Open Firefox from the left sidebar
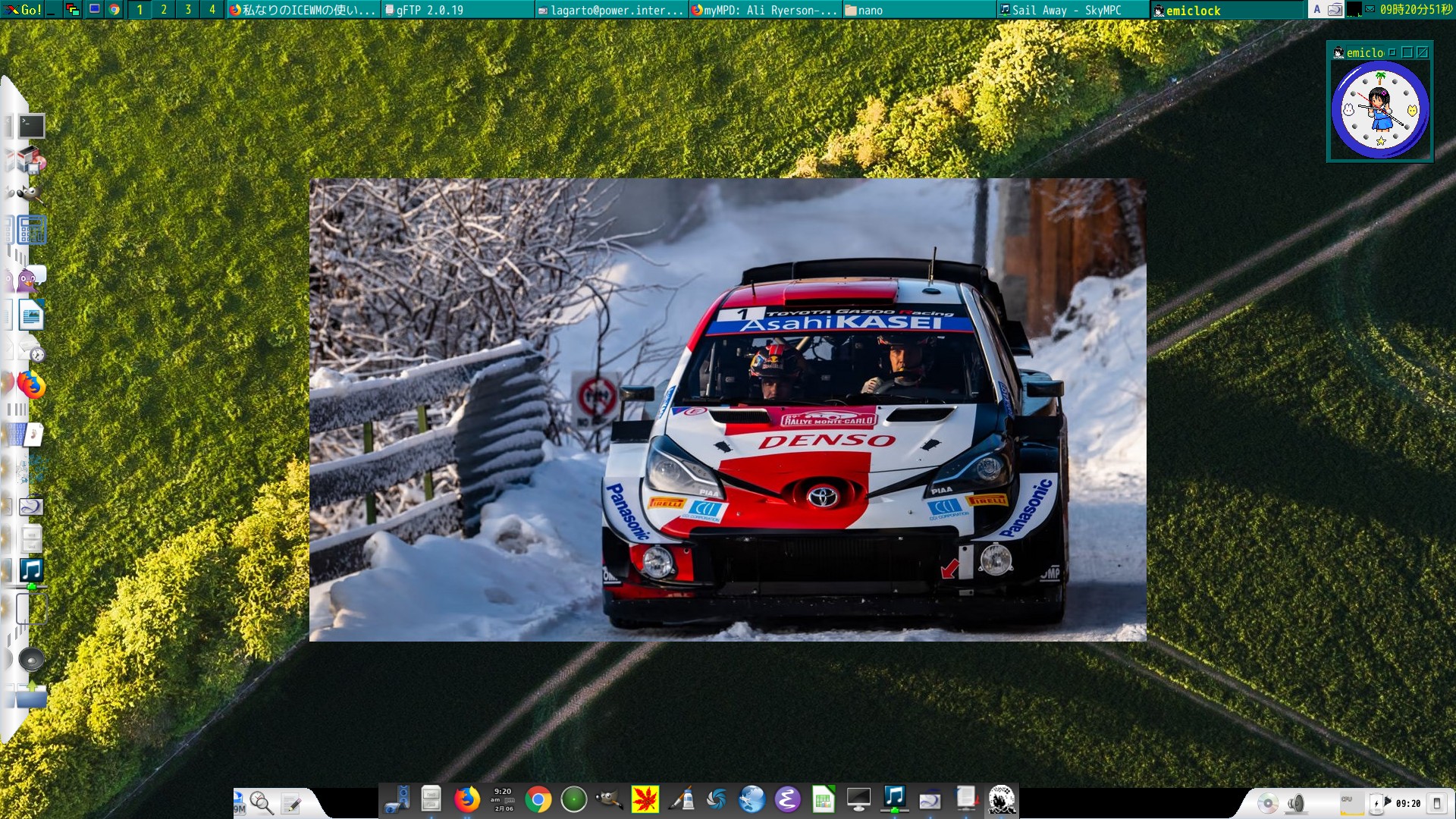Screen dimensions: 1456x819 click(x=31, y=386)
